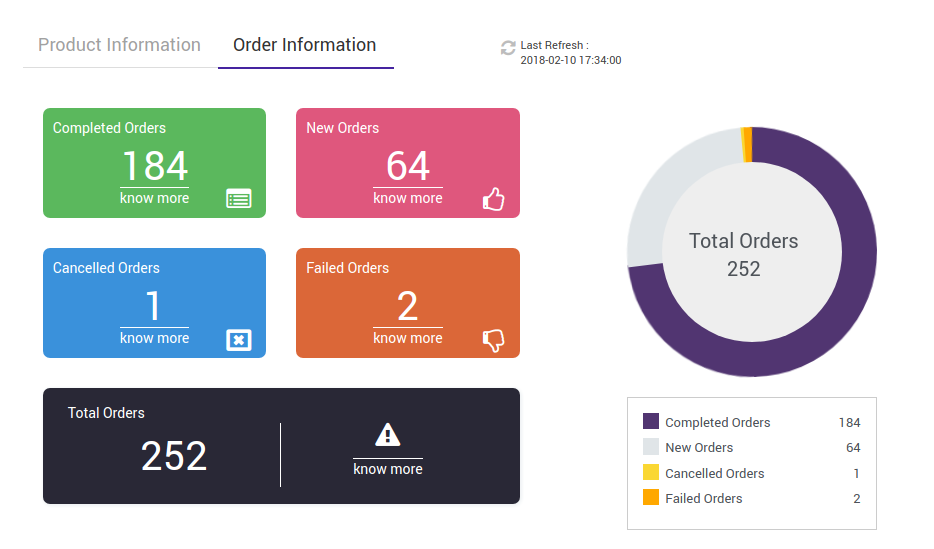Click the X icon on Cancelled Orders card

(x=239, y=340)
